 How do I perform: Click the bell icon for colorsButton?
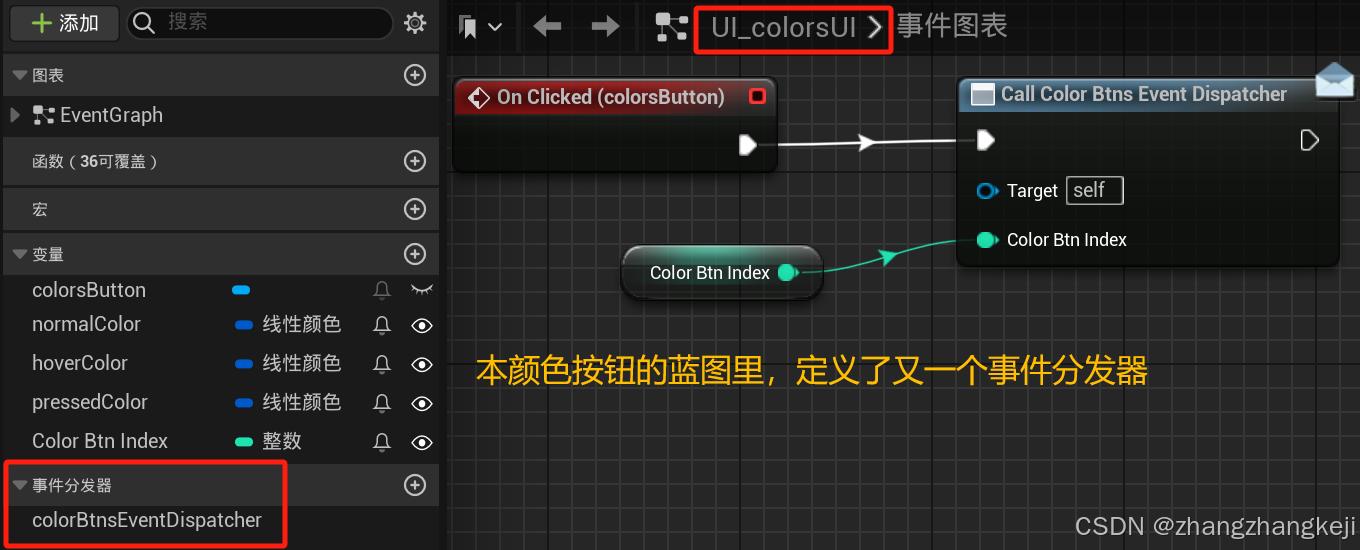[382, 290]
